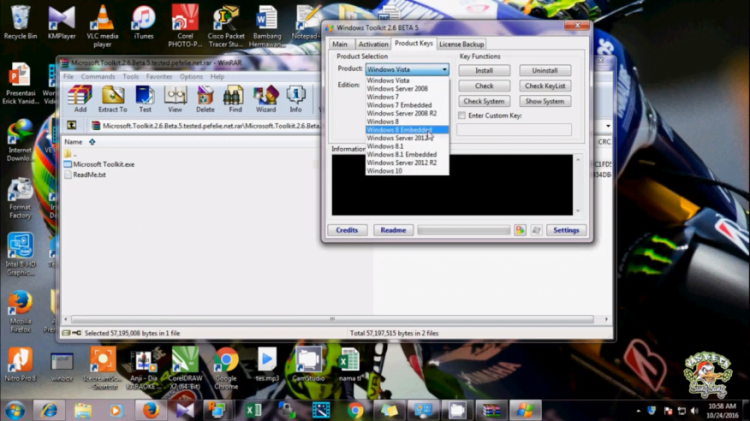The height and width of the screenshot is (421, 750).
Task: Click the Find icon in WinRAR toolbar
Action: [x=235, y=99]
